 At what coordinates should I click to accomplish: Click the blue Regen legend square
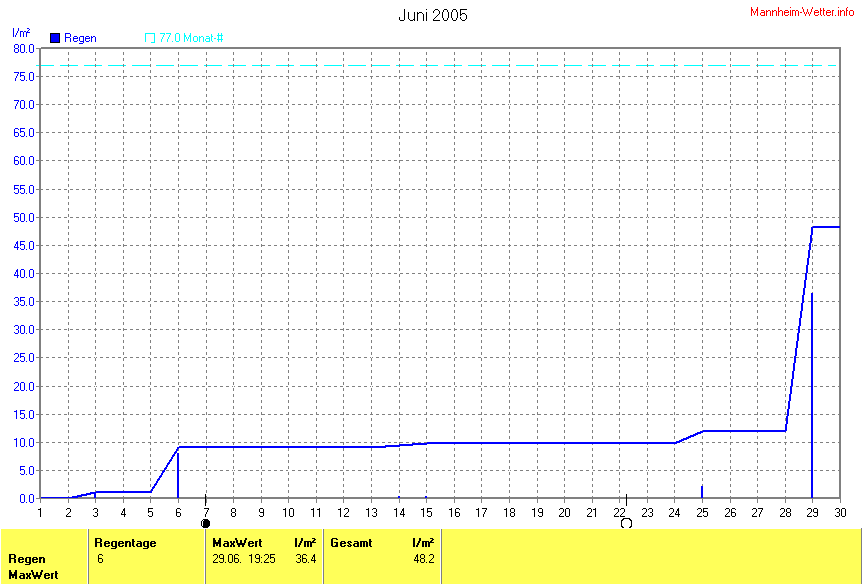click(x=55, y=38)
